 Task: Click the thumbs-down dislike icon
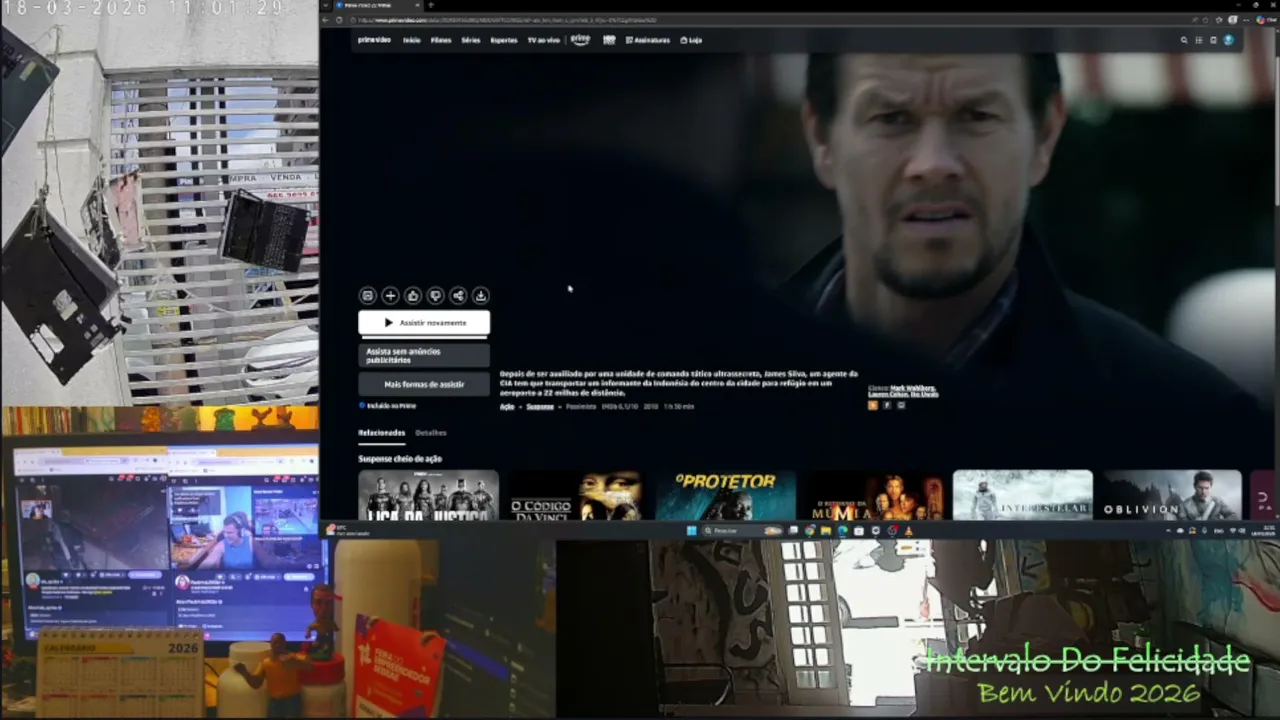coord(435,296)
